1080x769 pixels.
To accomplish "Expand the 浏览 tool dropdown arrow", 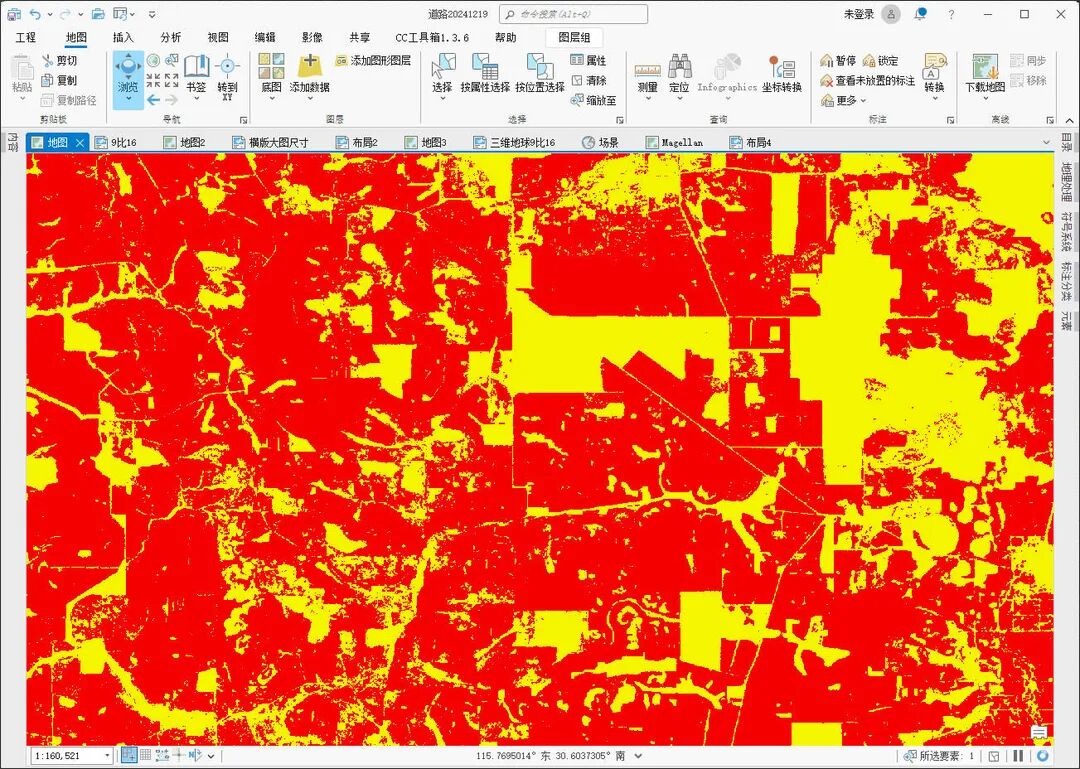I will (128, 101).
